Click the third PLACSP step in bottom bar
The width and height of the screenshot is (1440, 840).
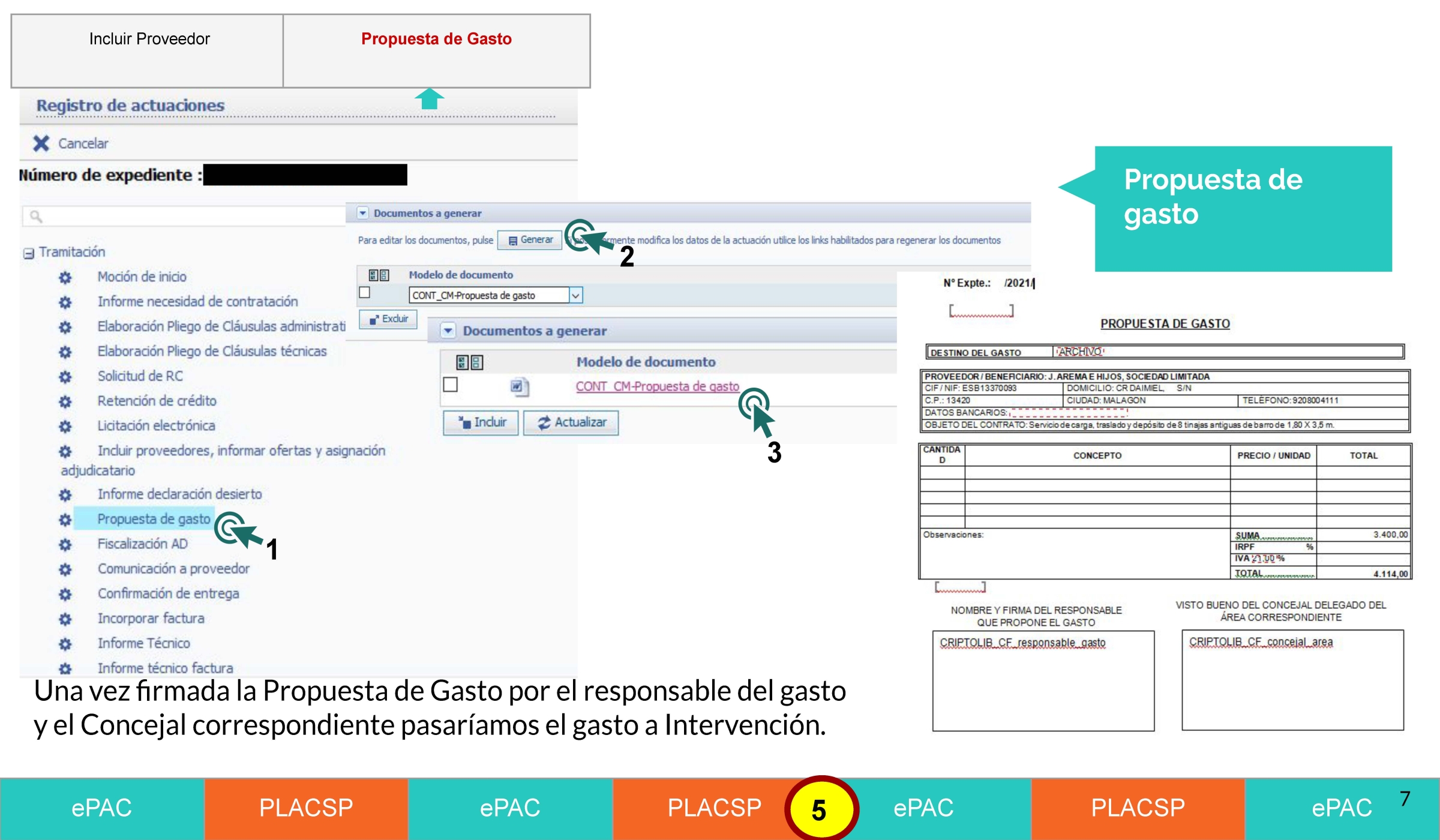[x=1138, y=809]
